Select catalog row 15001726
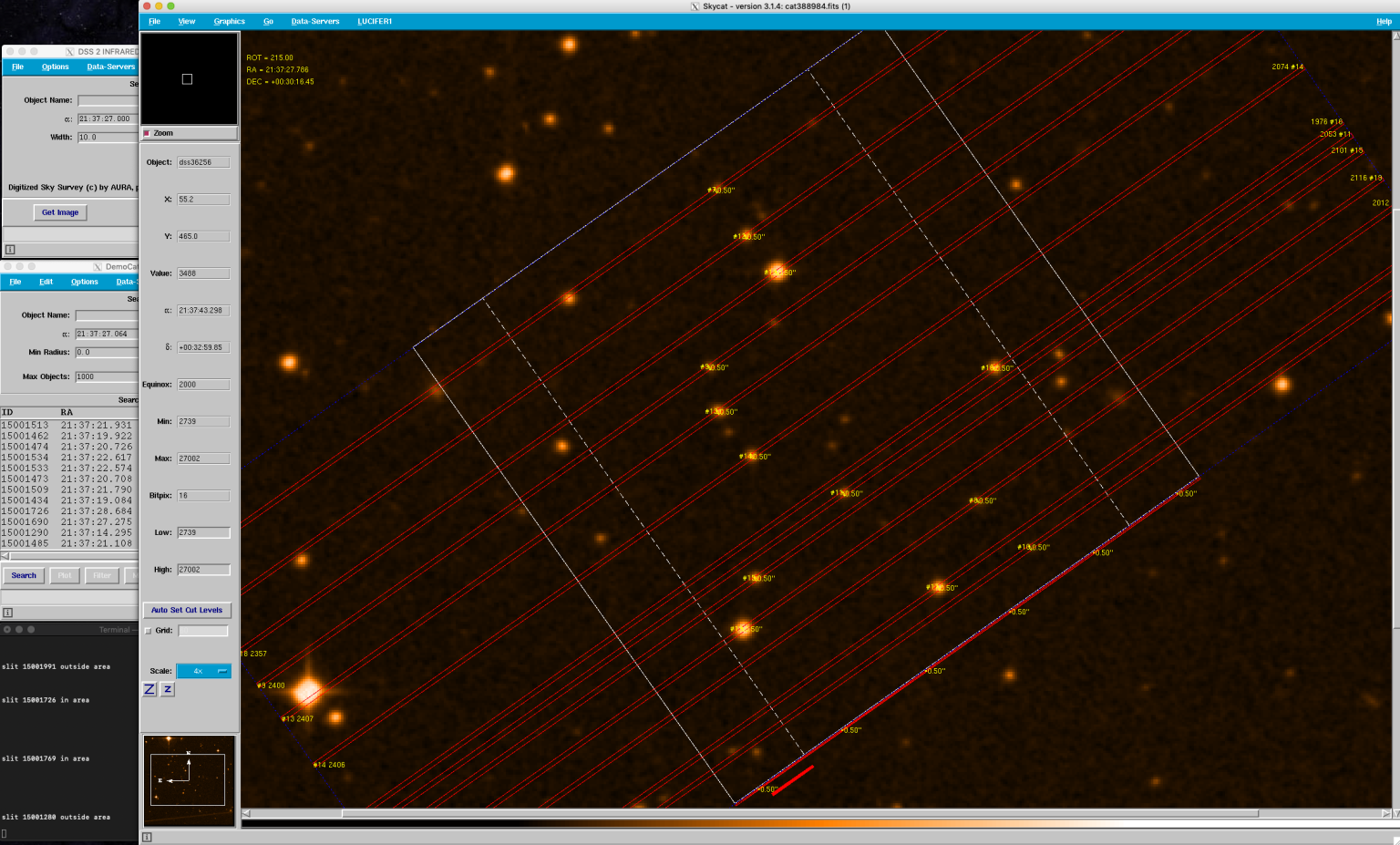The width and height of the screenshot is (1400, 845). pos(69,511)
